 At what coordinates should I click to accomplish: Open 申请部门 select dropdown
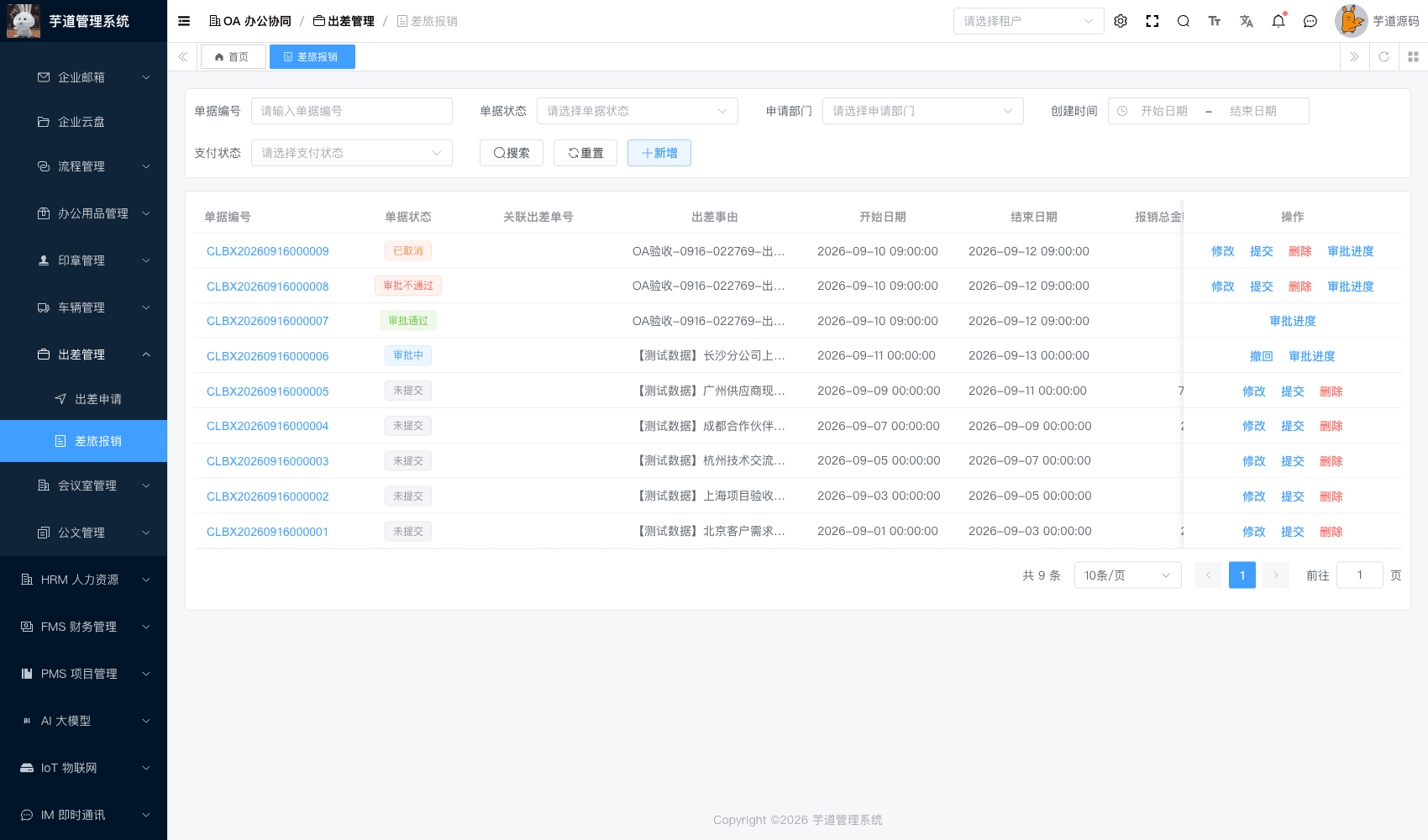coord(922,111)
